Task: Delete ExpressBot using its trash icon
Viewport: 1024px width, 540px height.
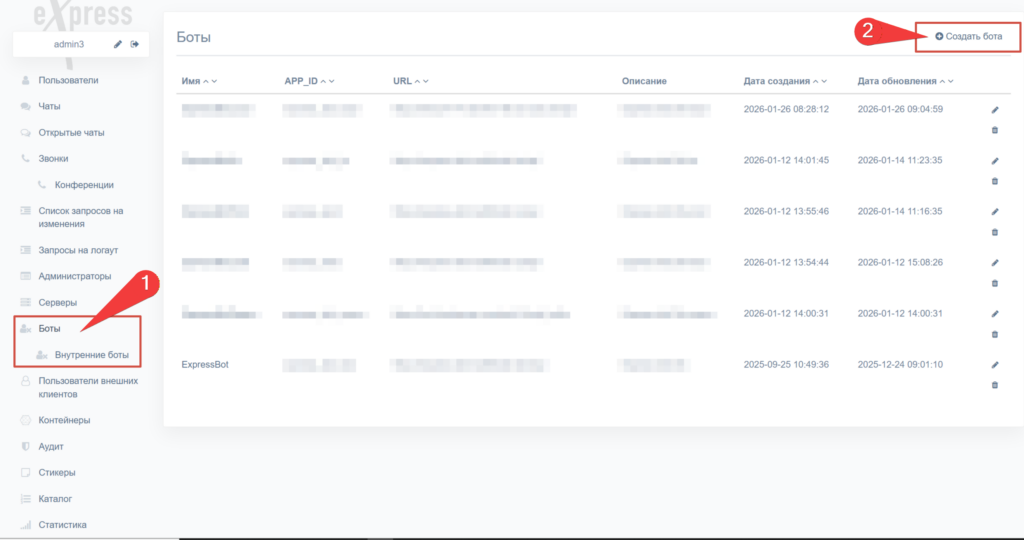Action: pyautogui.click(x=994, y=385)
